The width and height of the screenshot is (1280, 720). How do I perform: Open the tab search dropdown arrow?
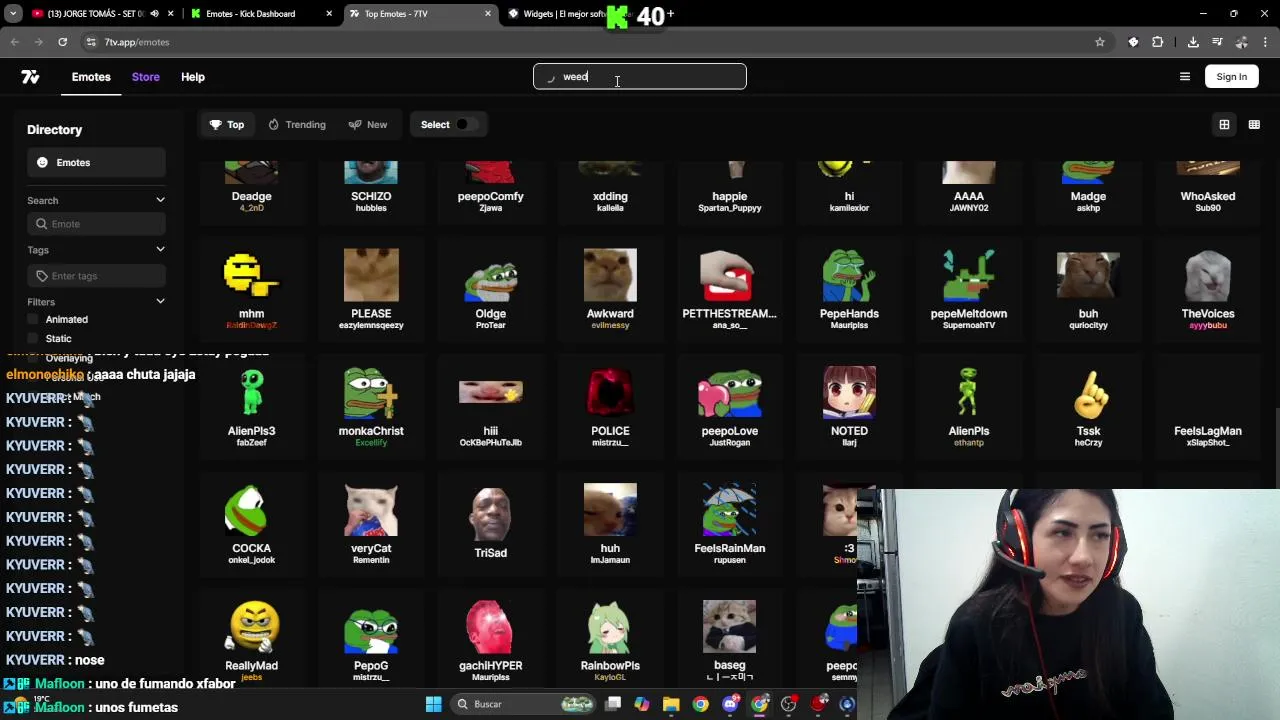pos(13,14)
